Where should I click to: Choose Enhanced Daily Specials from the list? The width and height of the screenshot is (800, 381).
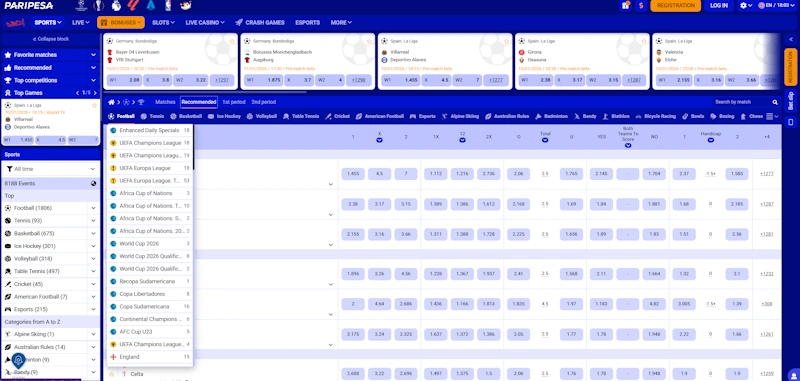(149, 131)
